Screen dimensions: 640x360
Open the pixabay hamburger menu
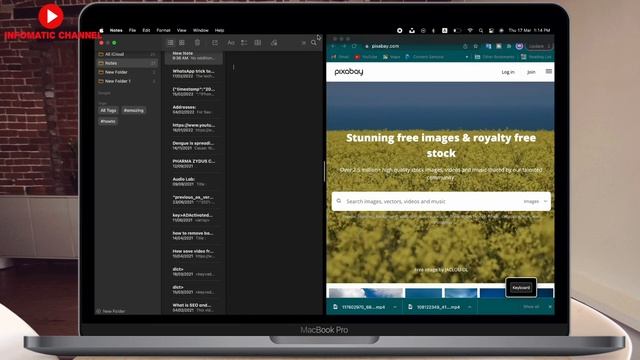549,71
